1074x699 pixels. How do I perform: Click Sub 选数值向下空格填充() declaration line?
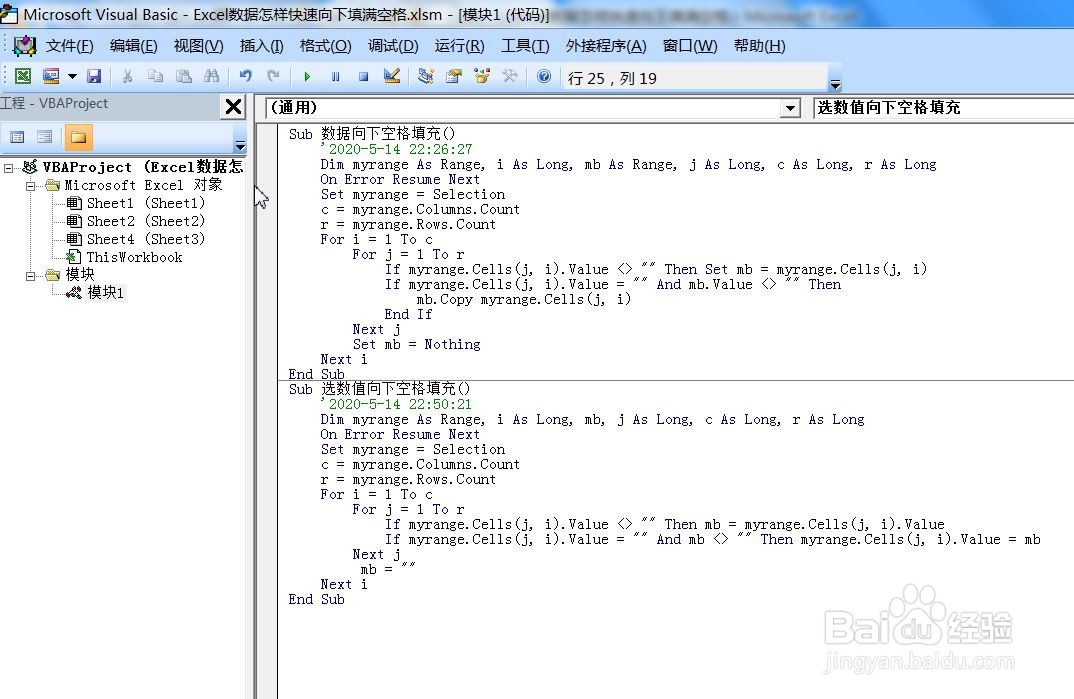[379, 389]
